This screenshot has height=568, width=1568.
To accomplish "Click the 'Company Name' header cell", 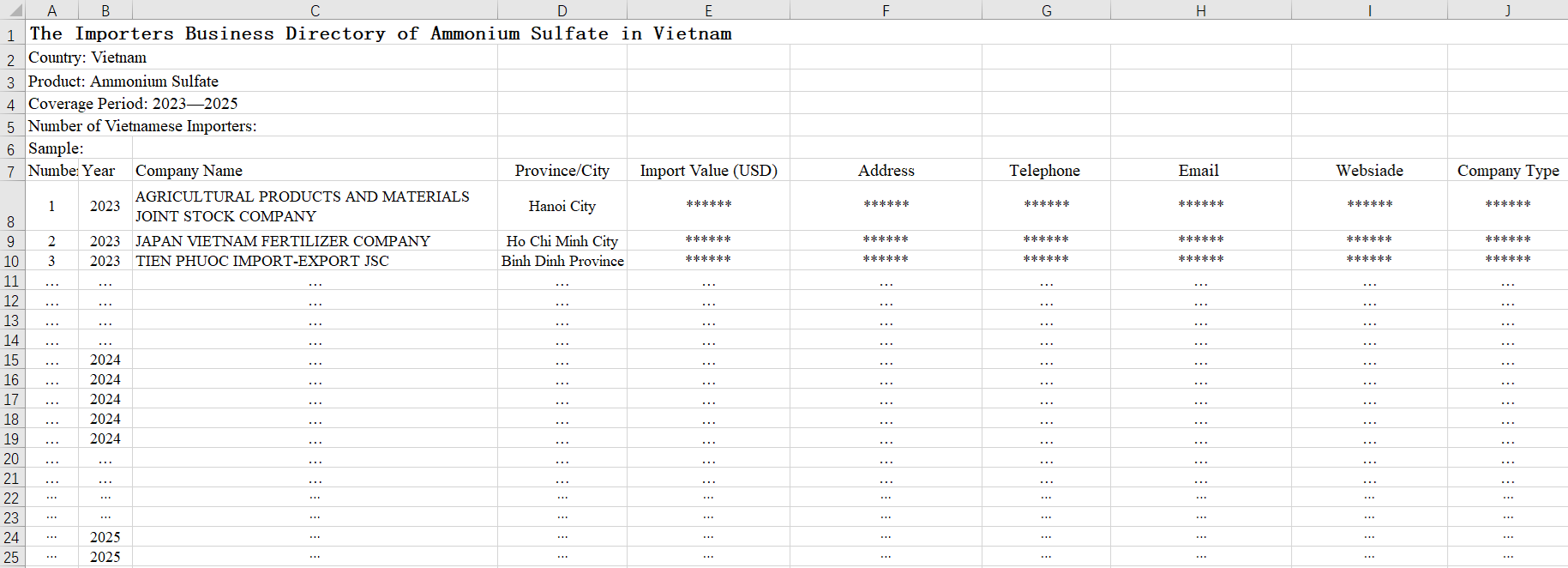I will 189,171.
